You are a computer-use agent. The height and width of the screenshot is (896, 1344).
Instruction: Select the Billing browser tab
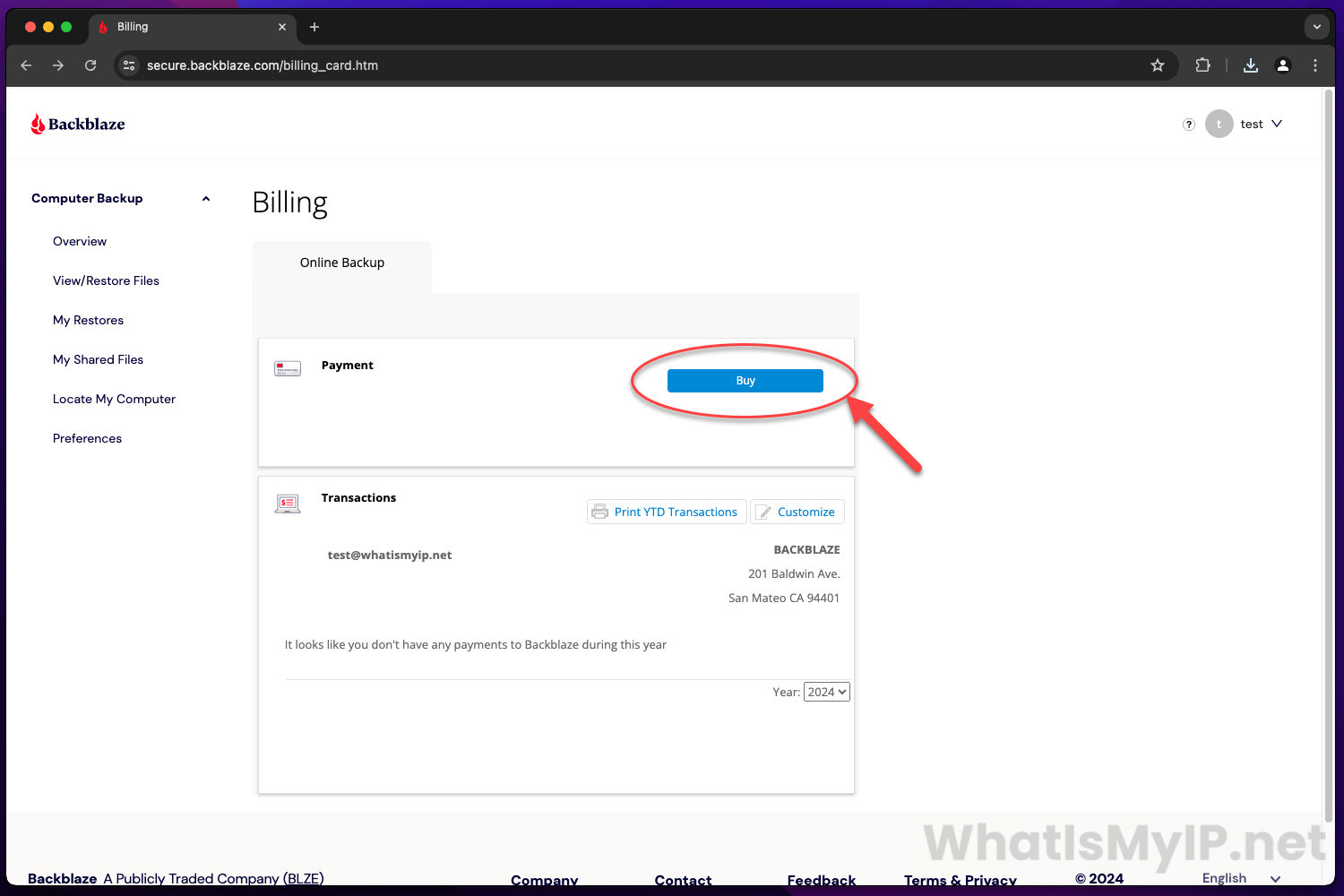(x=193, y=27)
